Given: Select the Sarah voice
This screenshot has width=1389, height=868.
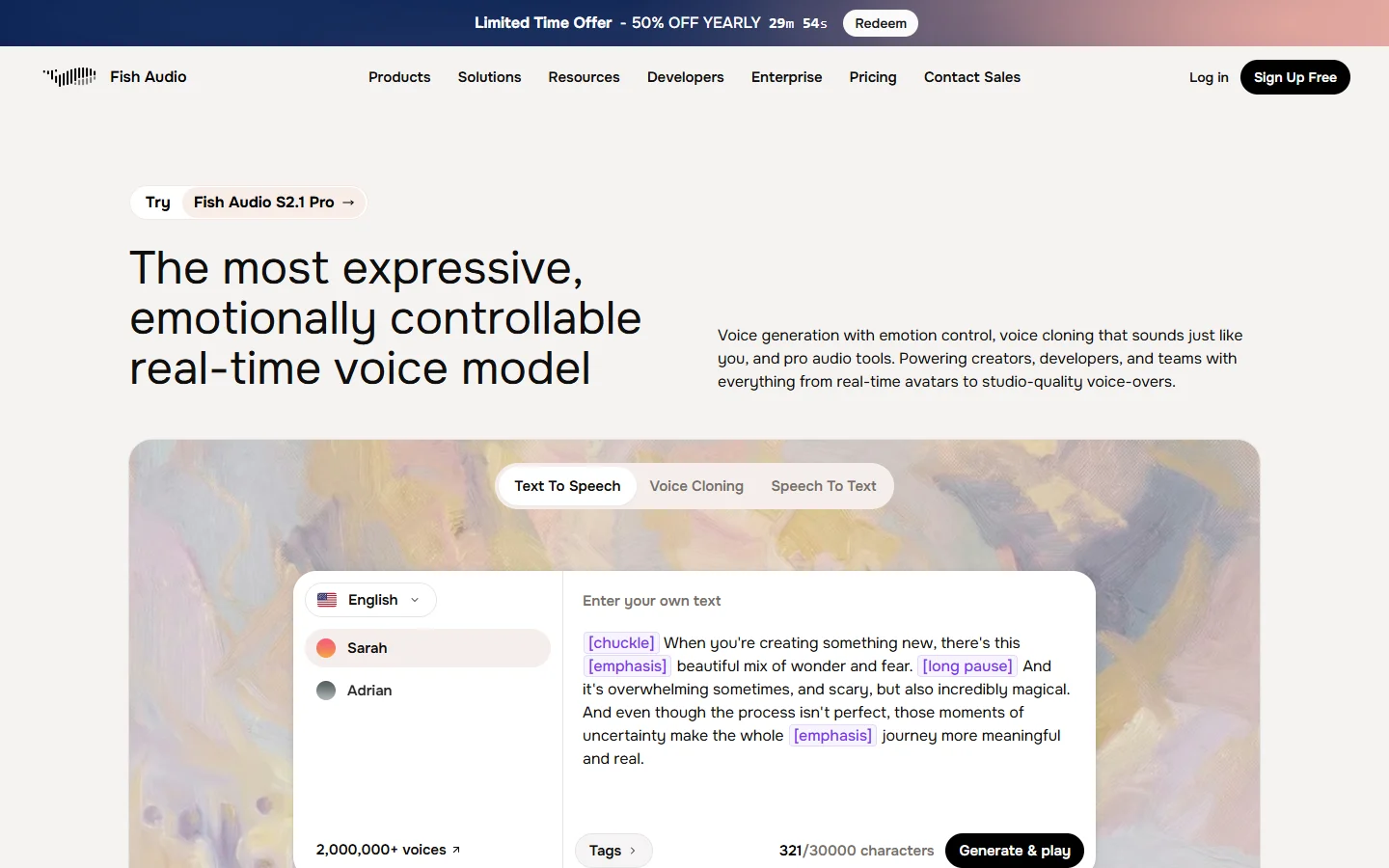Looking at the screenshot, I should 427,648.
